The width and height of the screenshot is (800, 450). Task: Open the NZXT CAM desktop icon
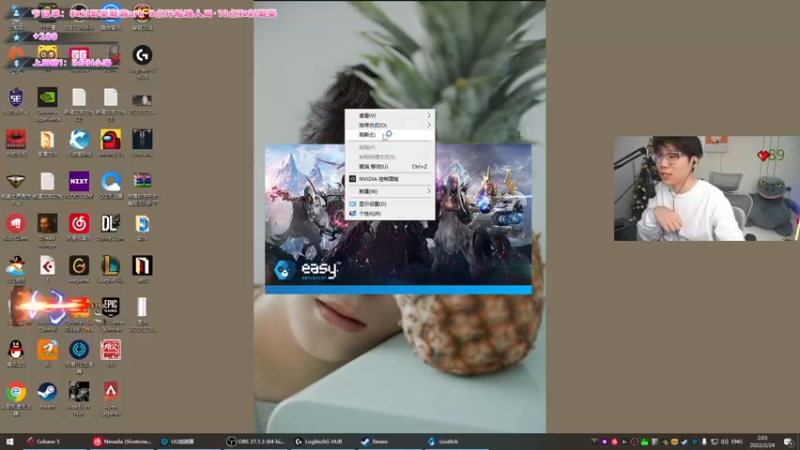coord(79,185)
